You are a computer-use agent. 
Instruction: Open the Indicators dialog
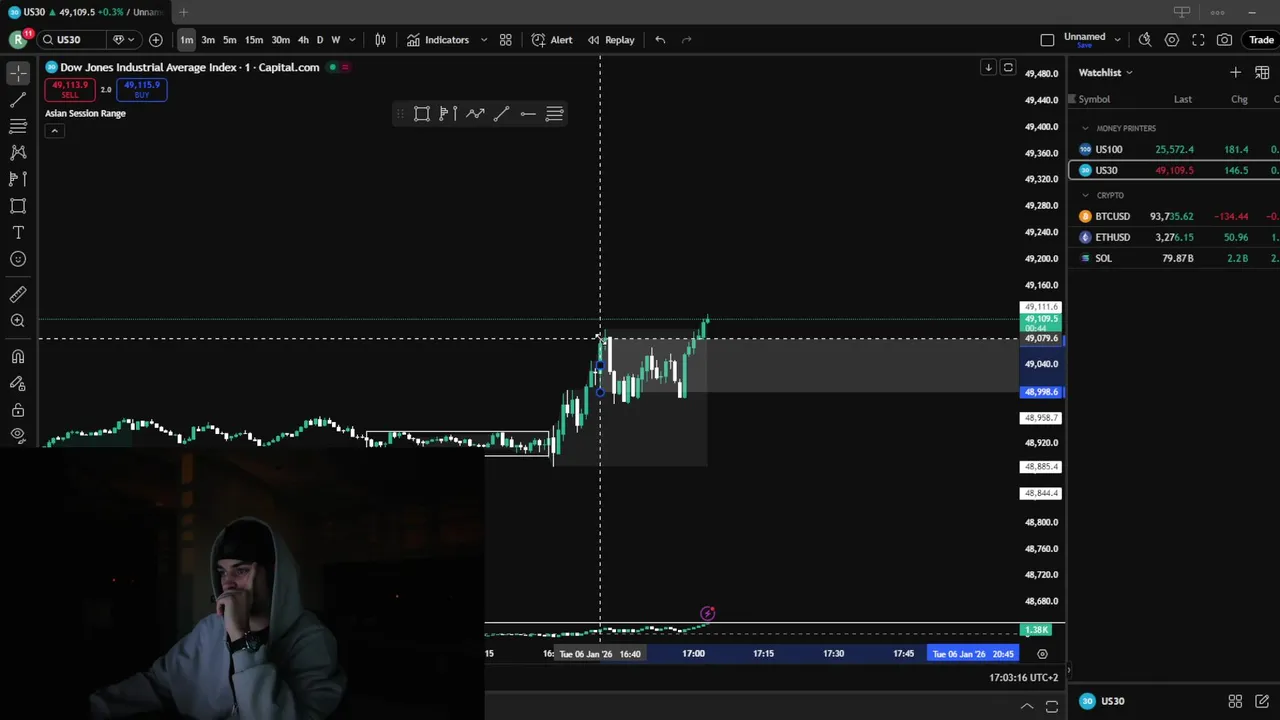[x=438, y=40]
